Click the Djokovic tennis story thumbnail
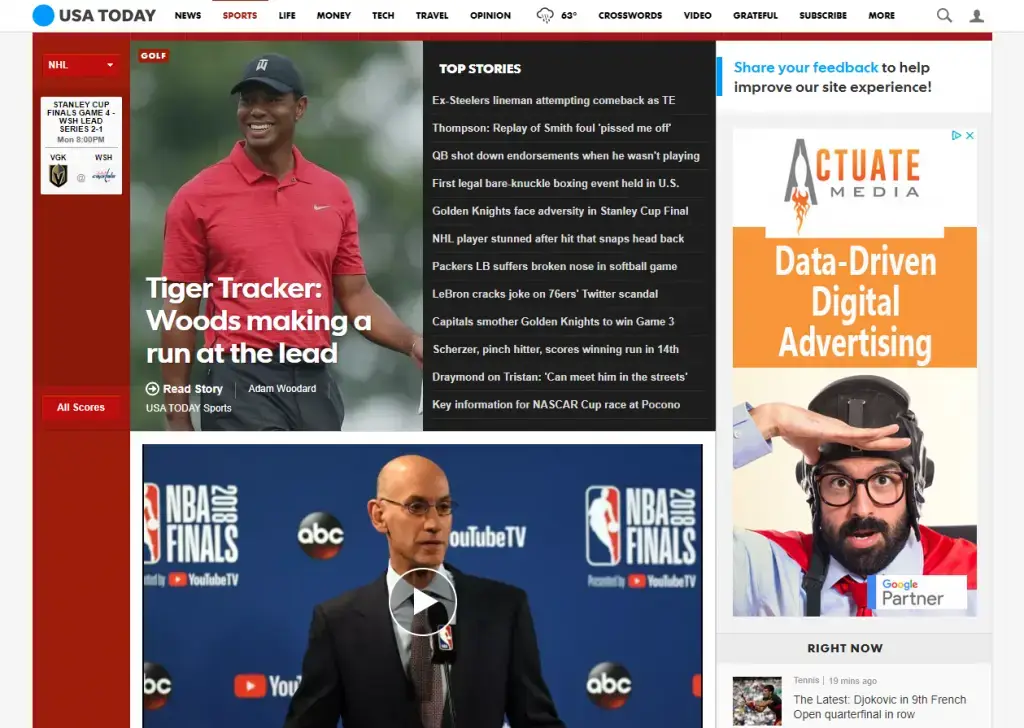Image resolution: width=1024 pixels, height=728 pixels. coord(757,701)
